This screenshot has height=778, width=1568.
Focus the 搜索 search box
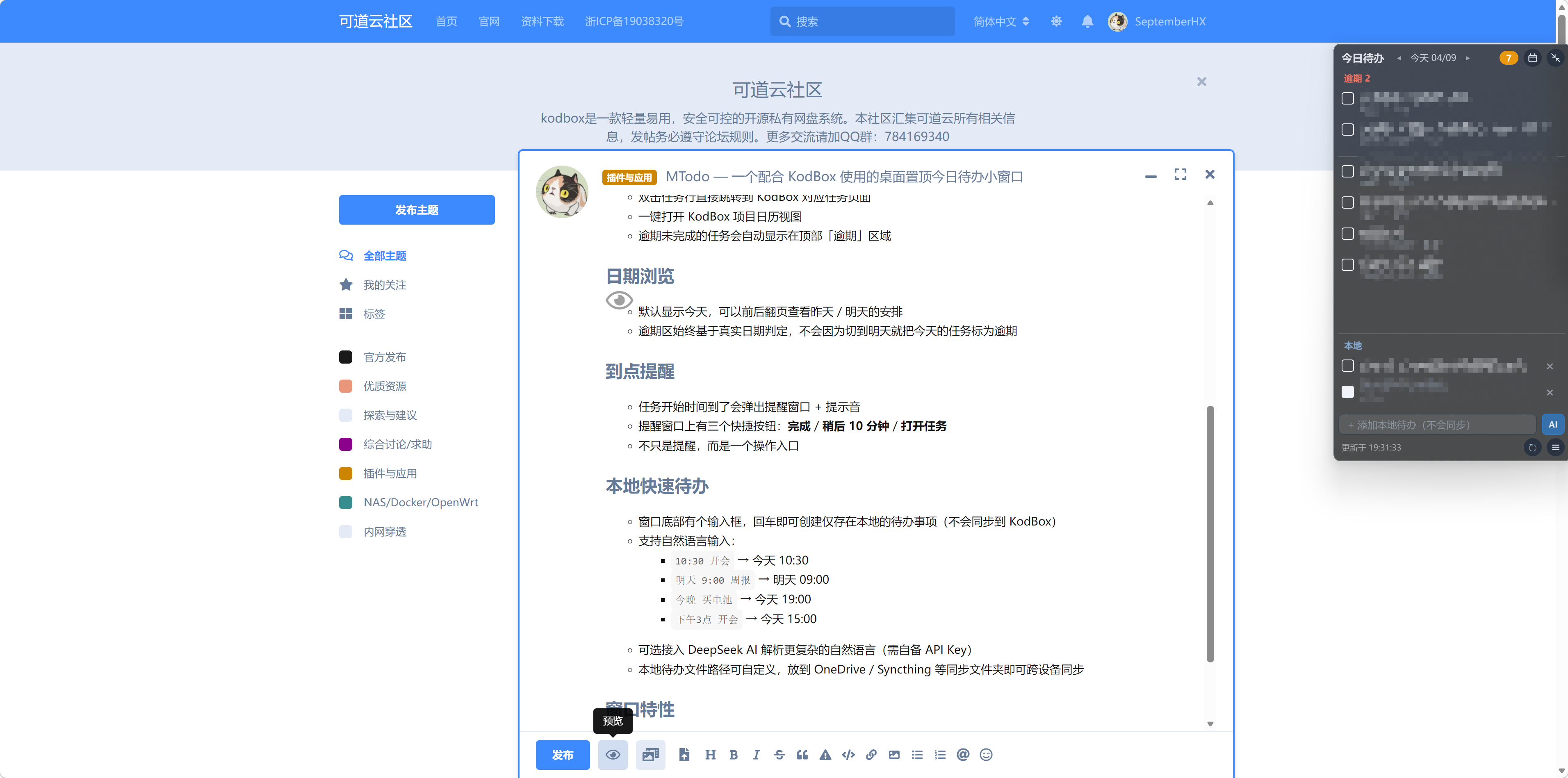(x=862, y=21)
